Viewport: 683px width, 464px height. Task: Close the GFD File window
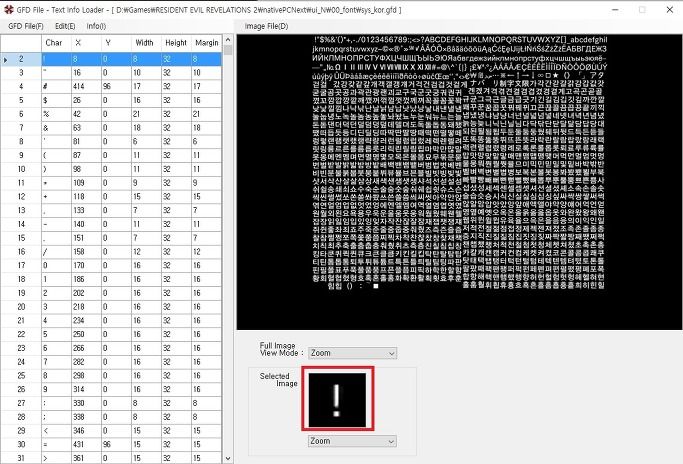click(x=669, y=10)
